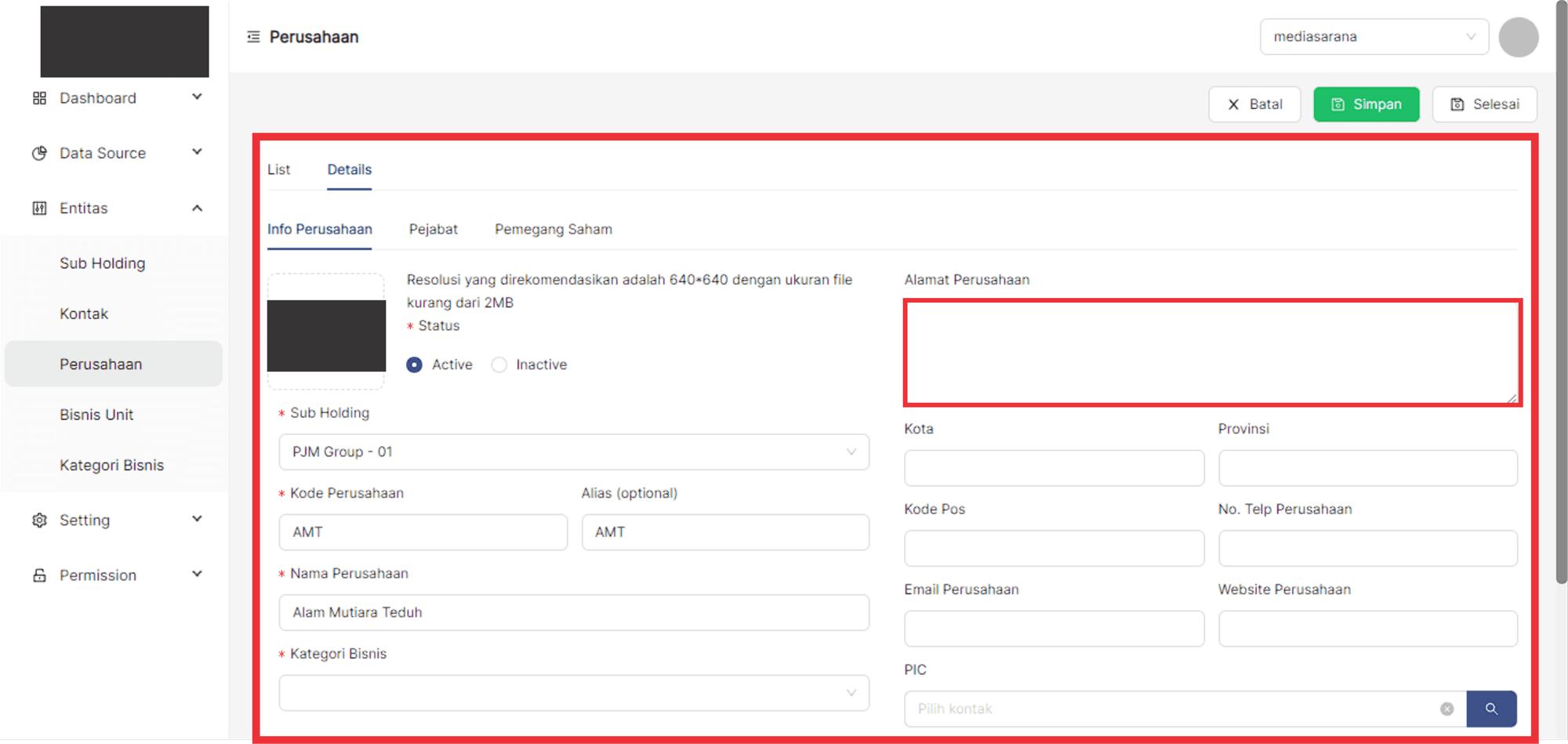Viewport: 1568px width, 744px height.
Task: Click the page vertical scrollbar
Action: [x=1561, y=314]
